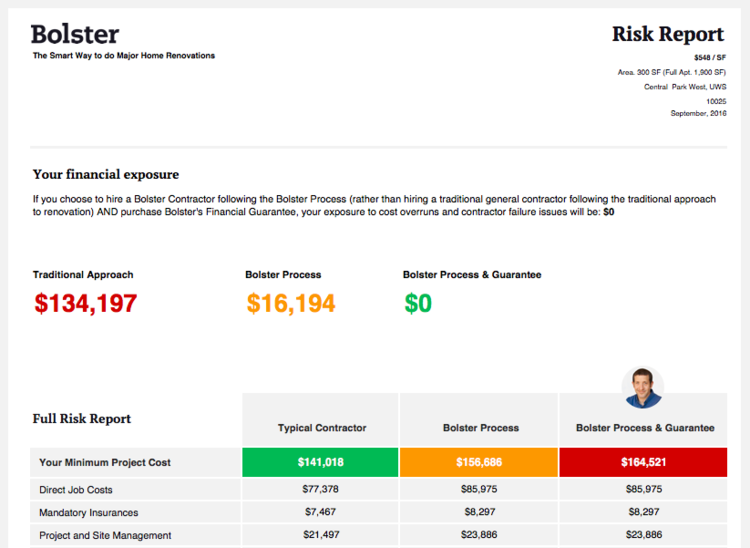
Task: Select $8,297 in Bolster Process & Guarantee column
Action: pos(644,512)
